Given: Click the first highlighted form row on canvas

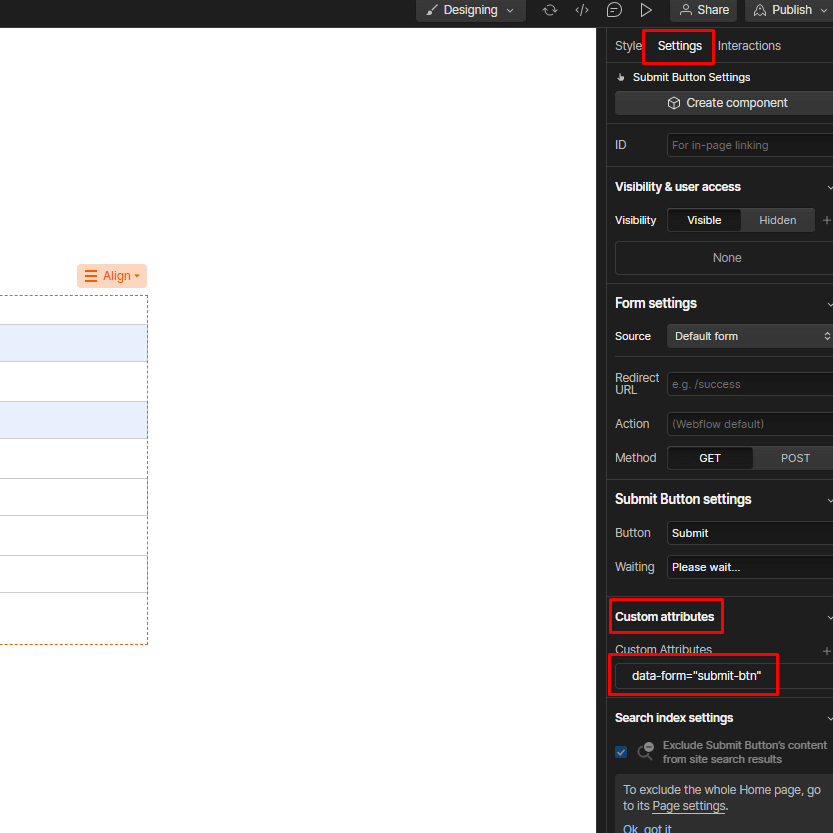Looking at the screenshot, I should pos(73,343).
